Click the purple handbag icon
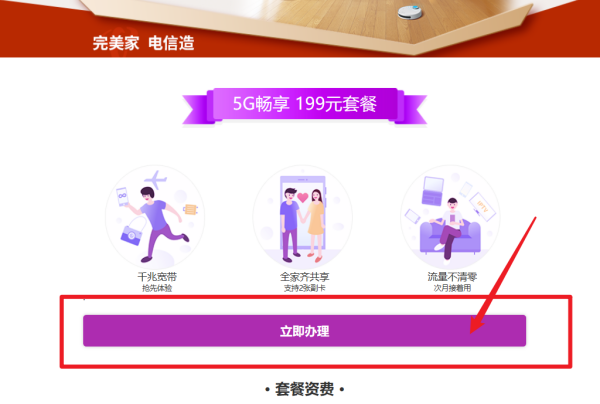The width and height of the screenshot is (600, 404). (x=132, y=232)
